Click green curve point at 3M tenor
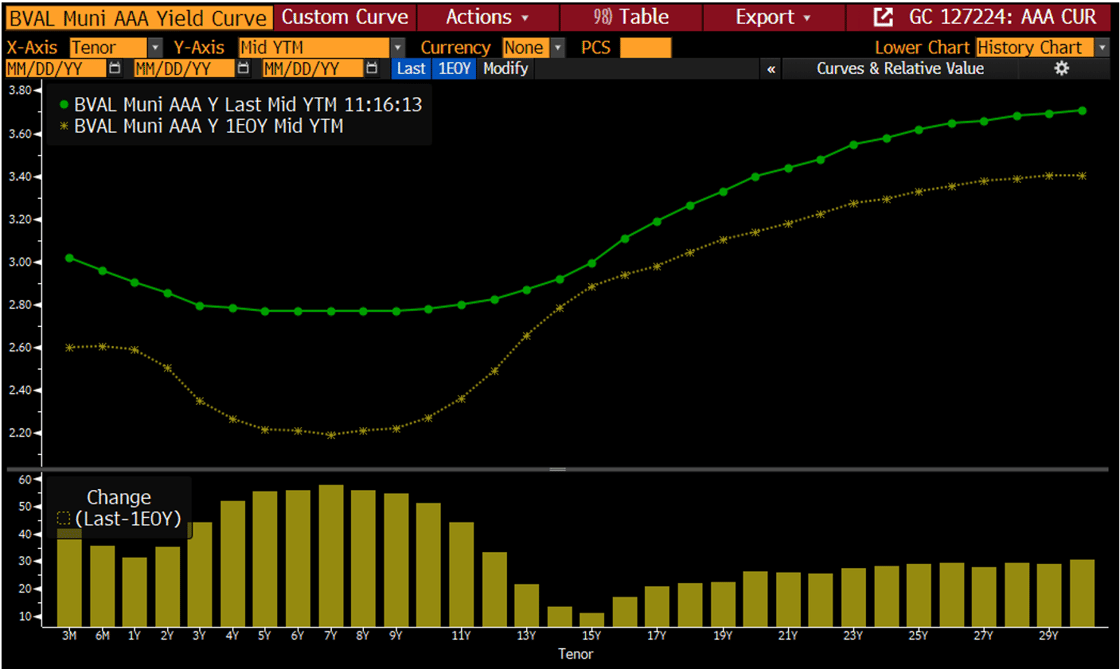Viewport: 1120px width, 669px height. tap(69, 258)
